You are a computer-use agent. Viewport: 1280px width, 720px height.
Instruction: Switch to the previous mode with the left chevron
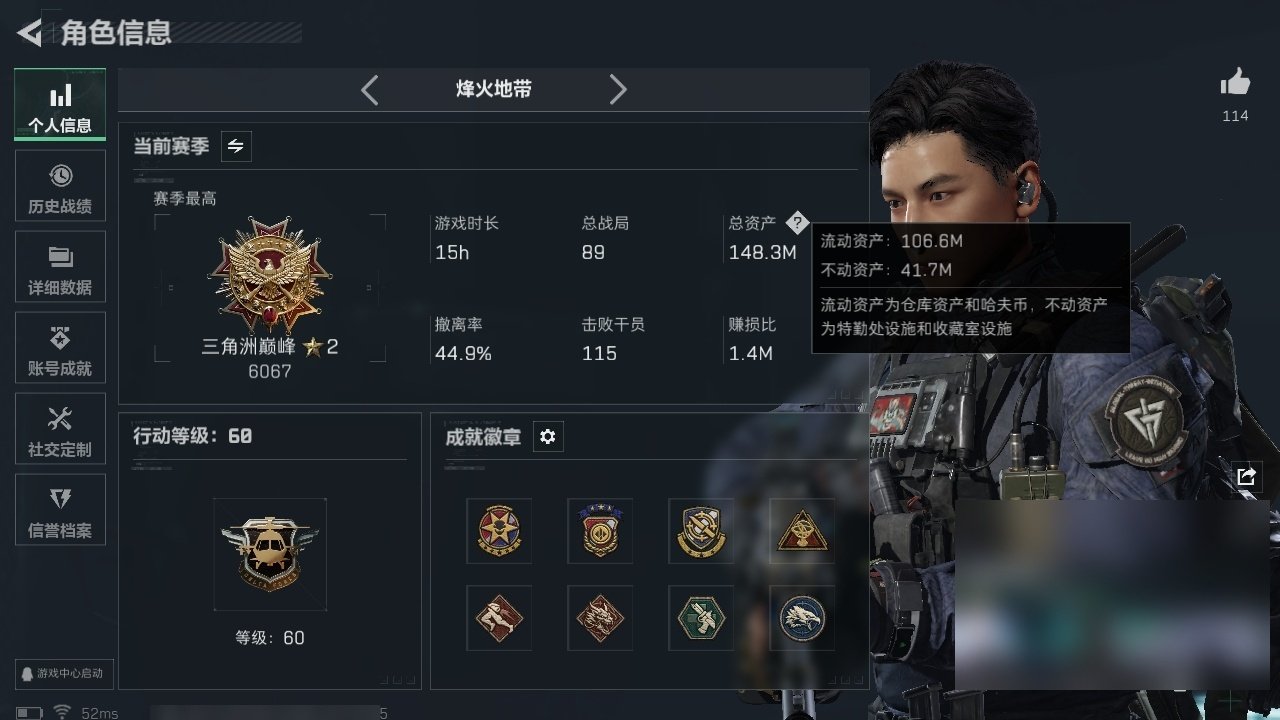tap(370, 90)
